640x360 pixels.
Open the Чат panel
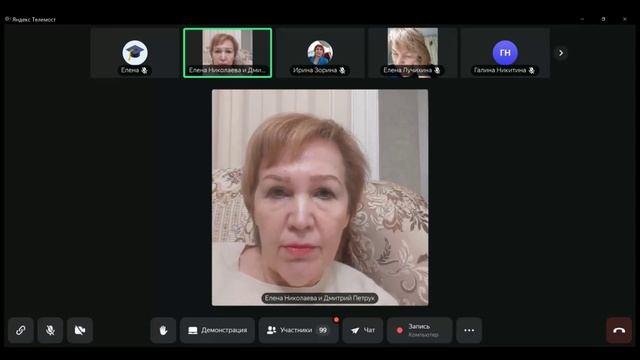363,330
